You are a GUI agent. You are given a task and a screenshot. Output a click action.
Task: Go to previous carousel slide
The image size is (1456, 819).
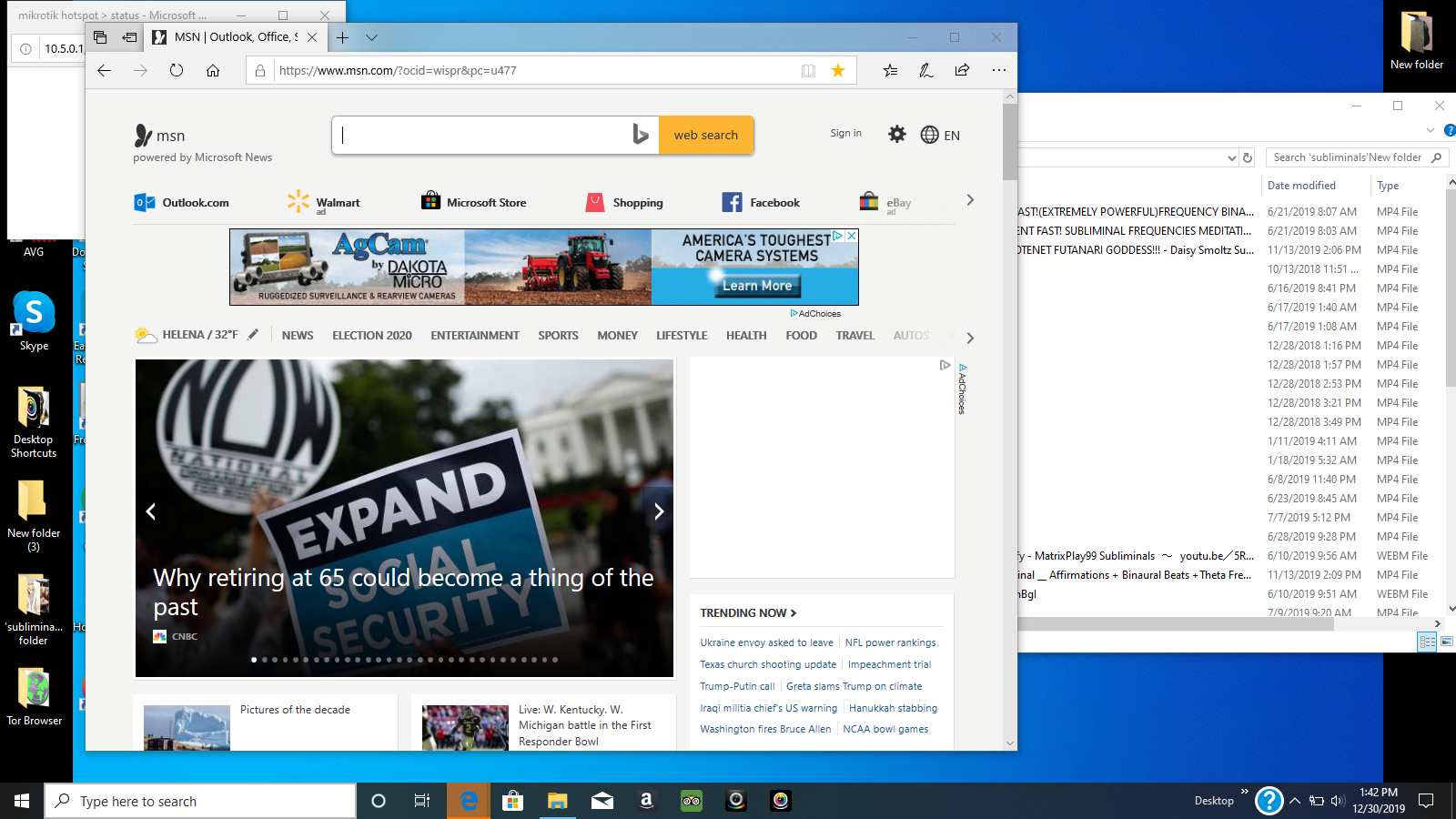point(151,511)
